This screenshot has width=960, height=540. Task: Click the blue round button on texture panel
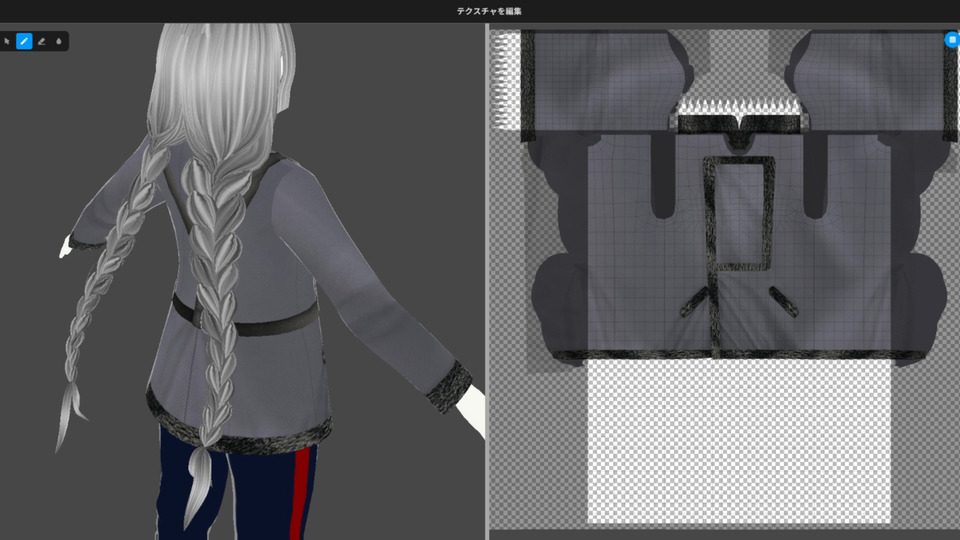[952, 40]
